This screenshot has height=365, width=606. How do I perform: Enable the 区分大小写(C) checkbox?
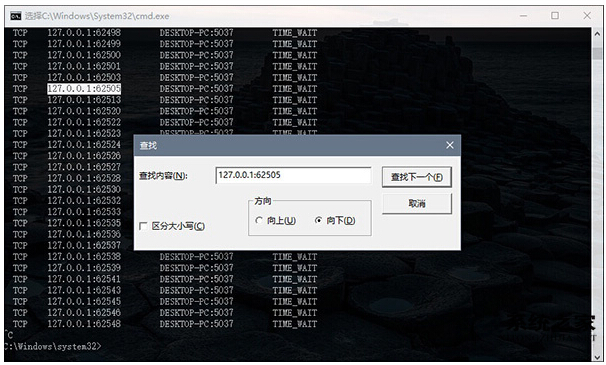click(x=143, y=226)
